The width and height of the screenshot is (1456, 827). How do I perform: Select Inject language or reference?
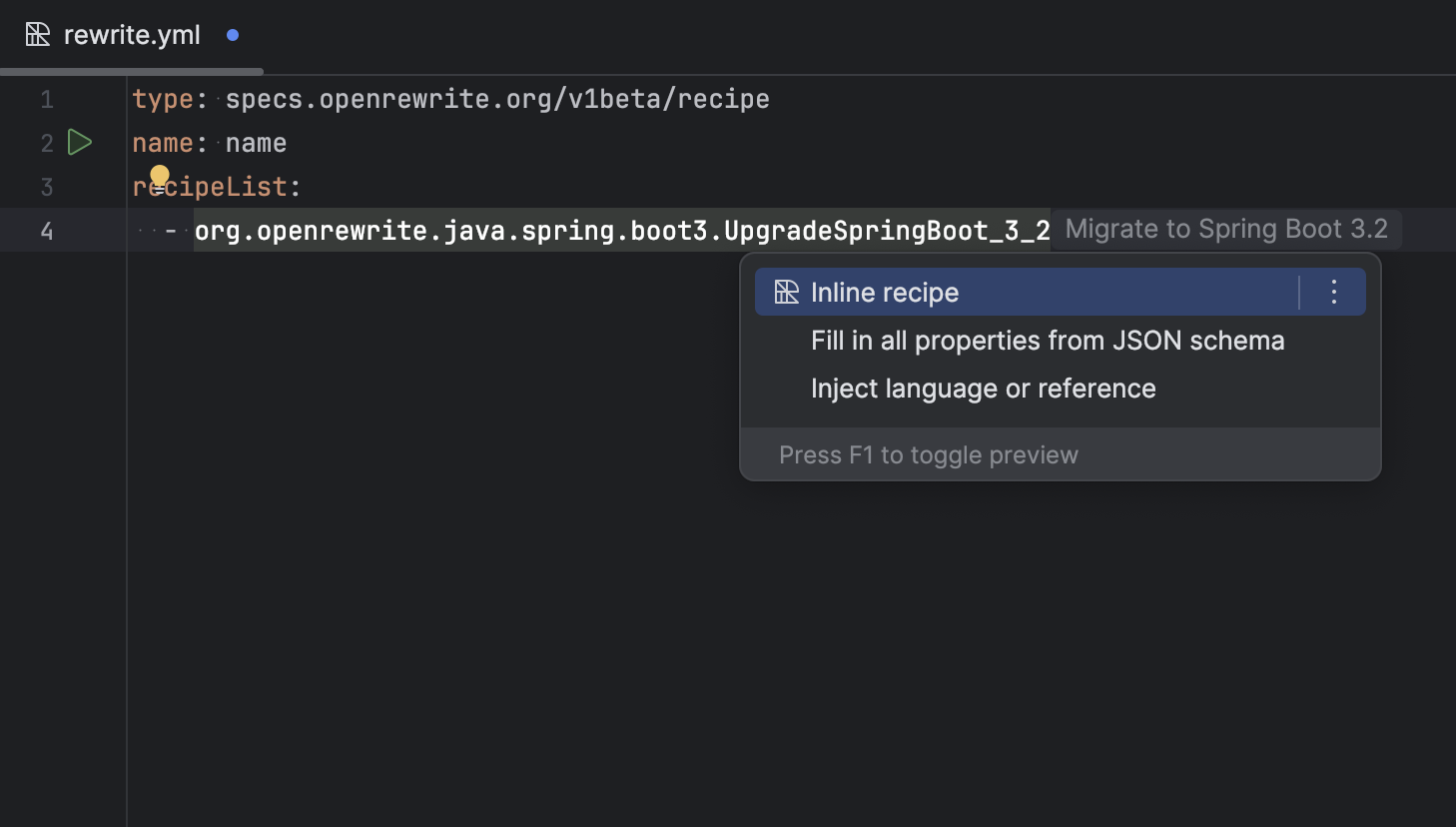tap(983, 389)
